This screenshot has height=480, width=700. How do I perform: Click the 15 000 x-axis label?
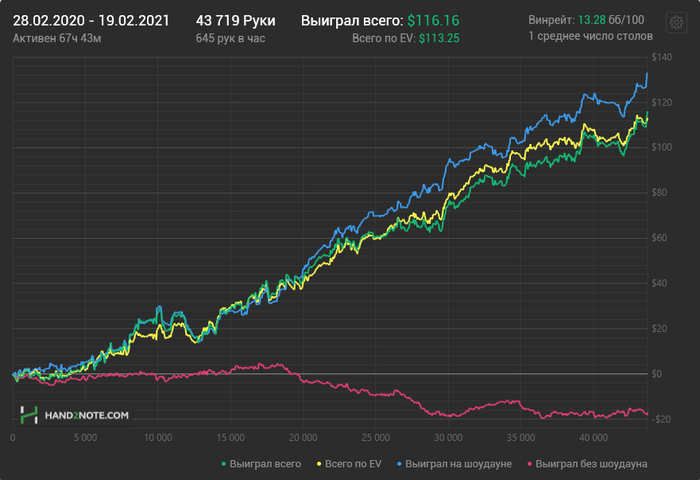pos(230,438)
